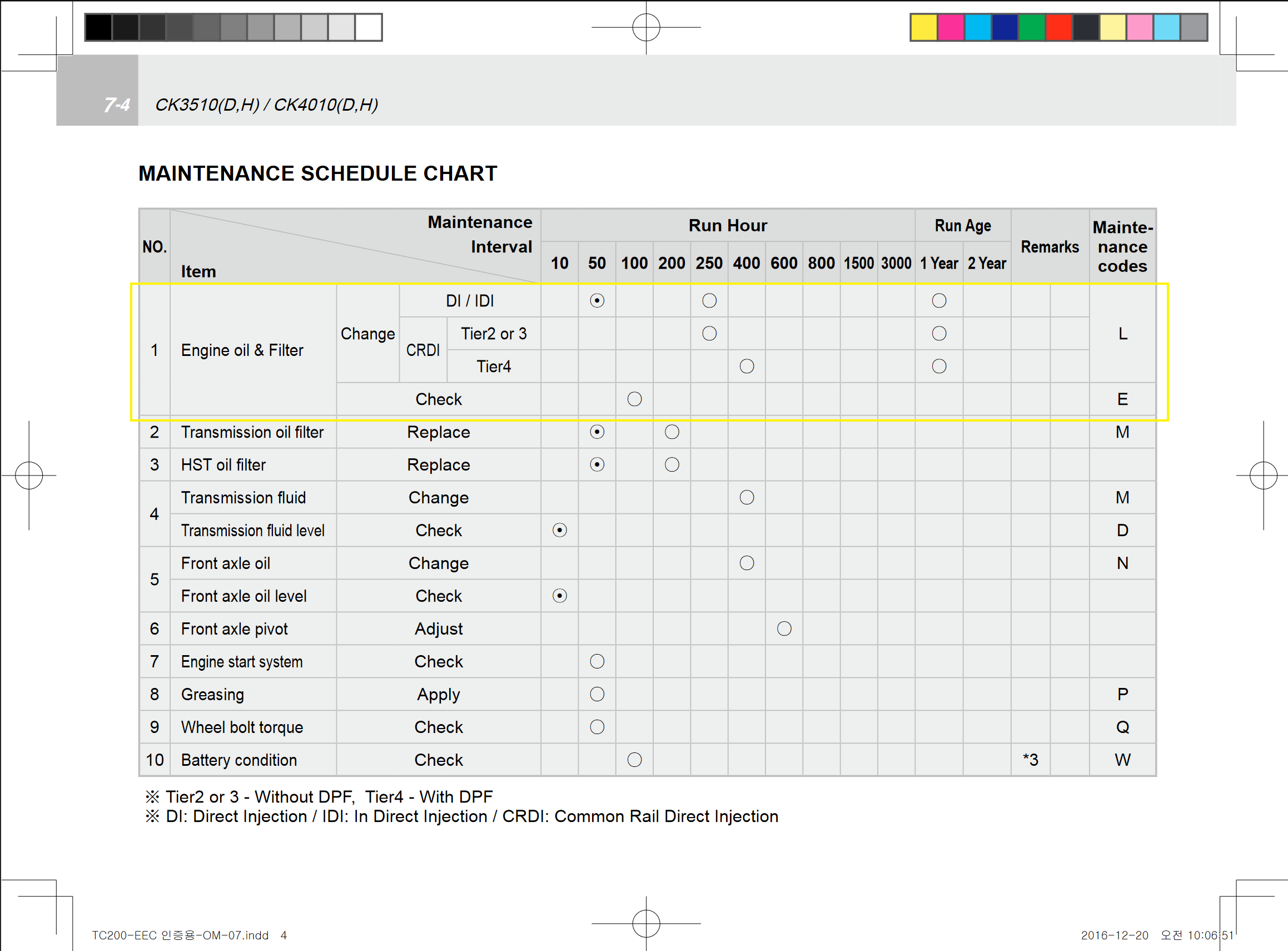Click the Transmission fluid level dotted circle
1288x951 pixels.
pyautogui.click(x=560, y=530)
